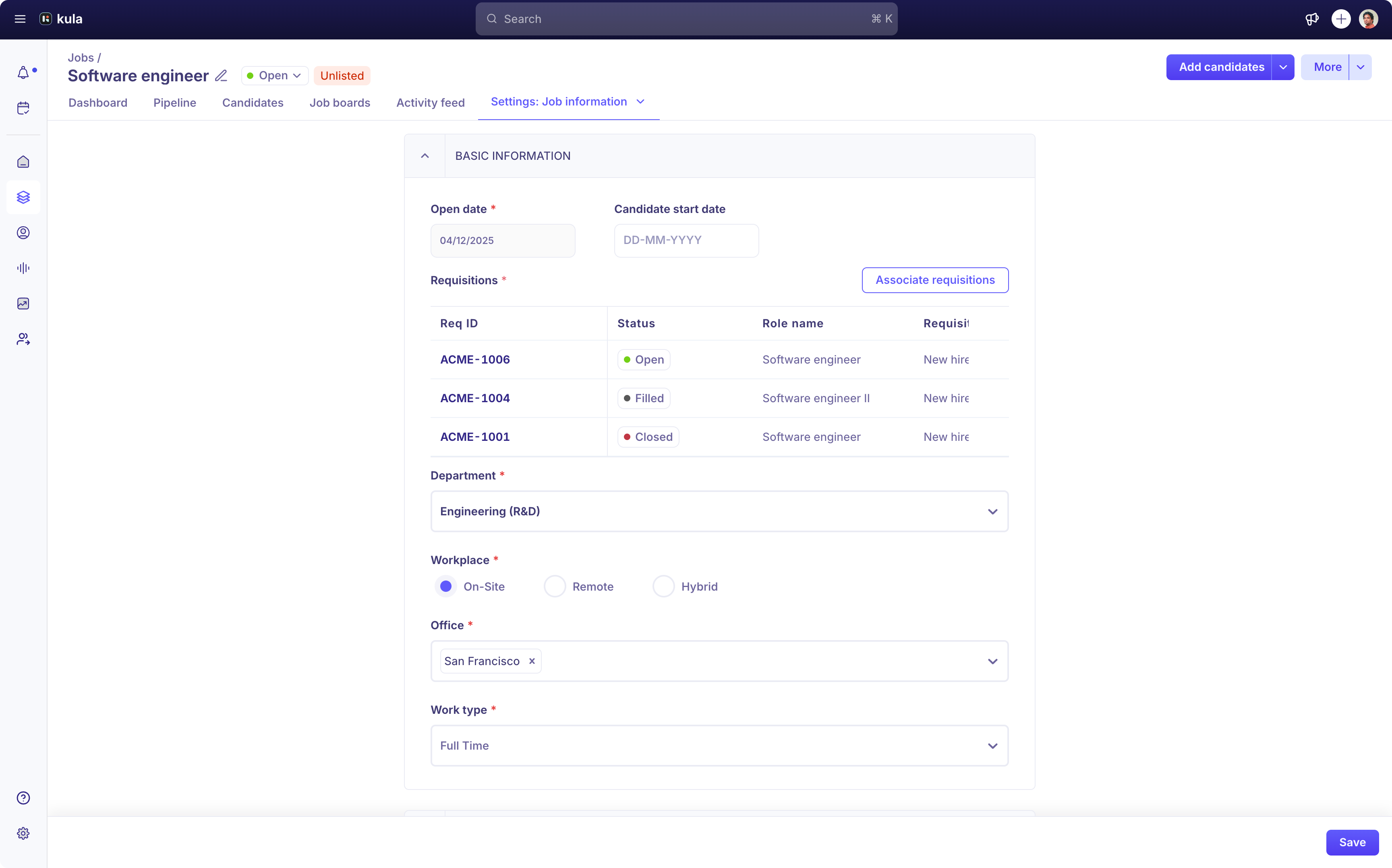Open the help question mark icon

click(23, 798)
